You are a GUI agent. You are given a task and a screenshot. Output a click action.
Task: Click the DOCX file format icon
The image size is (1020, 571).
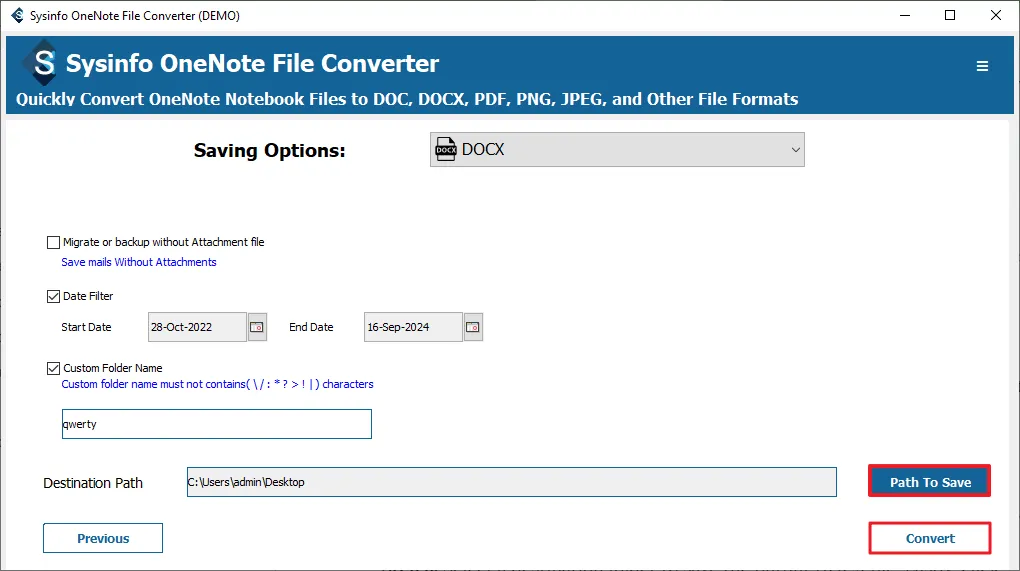click(x=446, y=150)
